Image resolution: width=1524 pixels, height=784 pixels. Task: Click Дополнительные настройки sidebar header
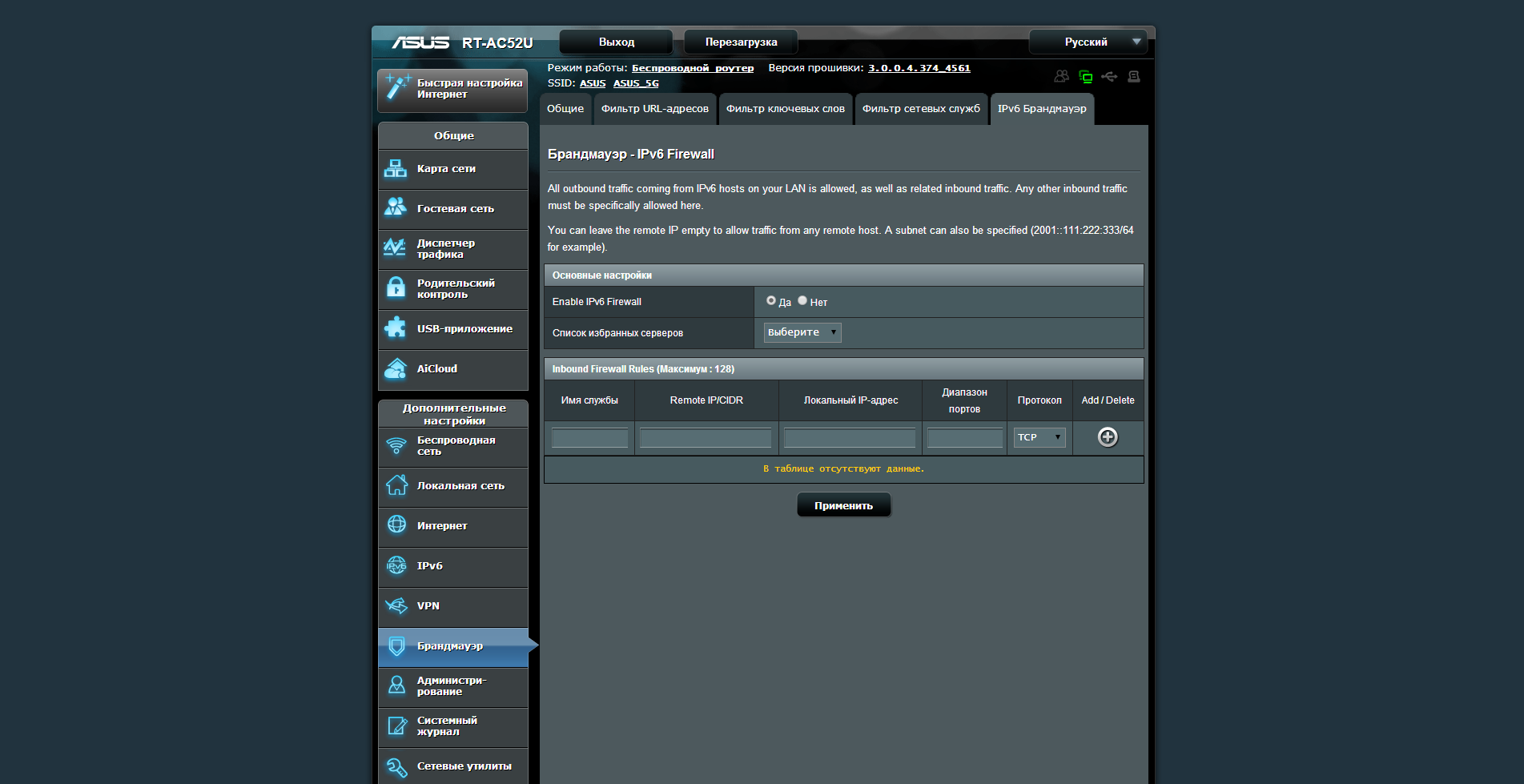coord(453,414)
